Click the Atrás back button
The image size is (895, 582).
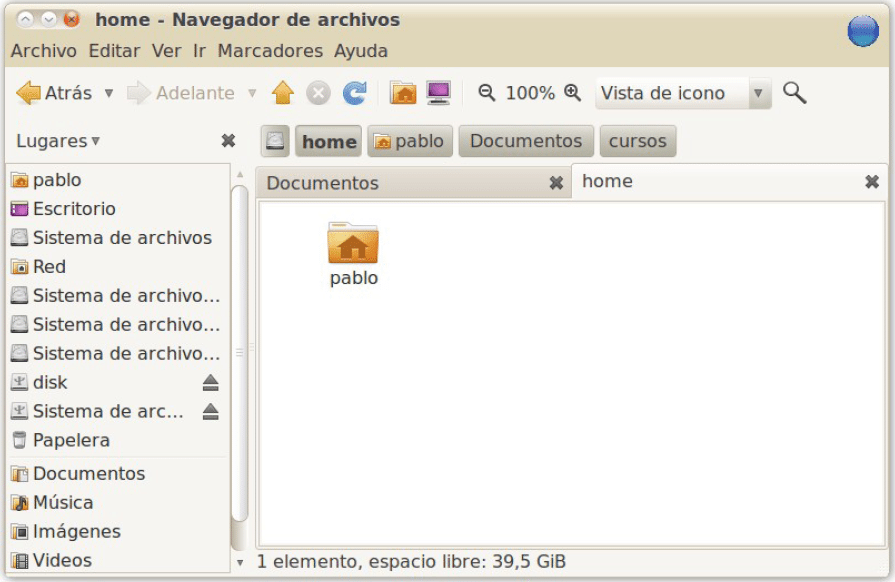(x=55, y=93)
